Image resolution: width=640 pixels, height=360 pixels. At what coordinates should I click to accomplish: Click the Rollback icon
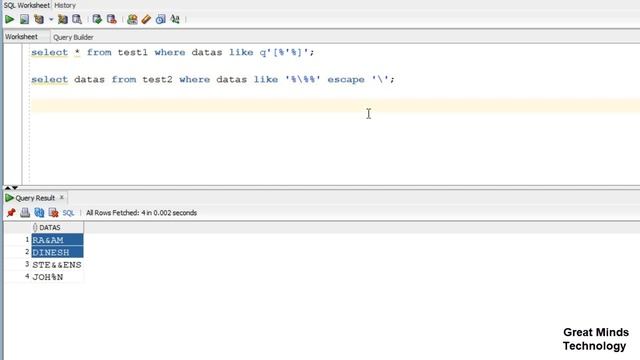[x=111, y=19]
